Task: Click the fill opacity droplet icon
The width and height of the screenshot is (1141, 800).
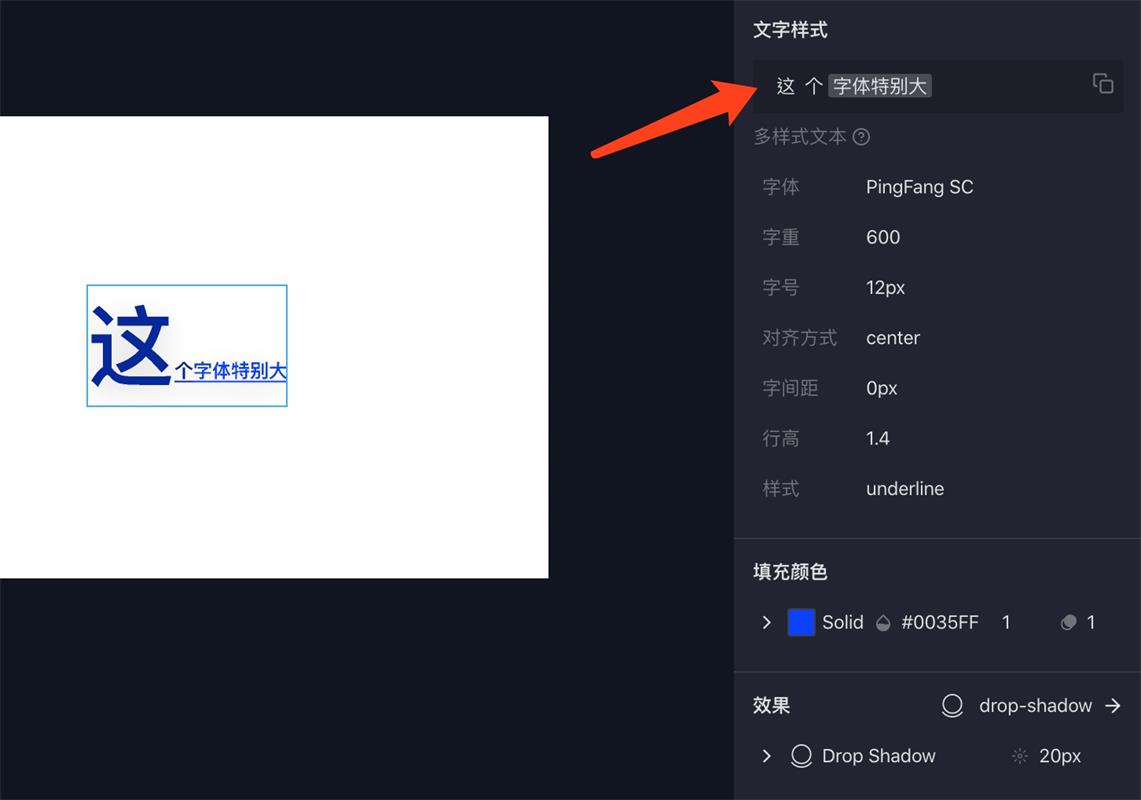Action: tap(883, 622)
